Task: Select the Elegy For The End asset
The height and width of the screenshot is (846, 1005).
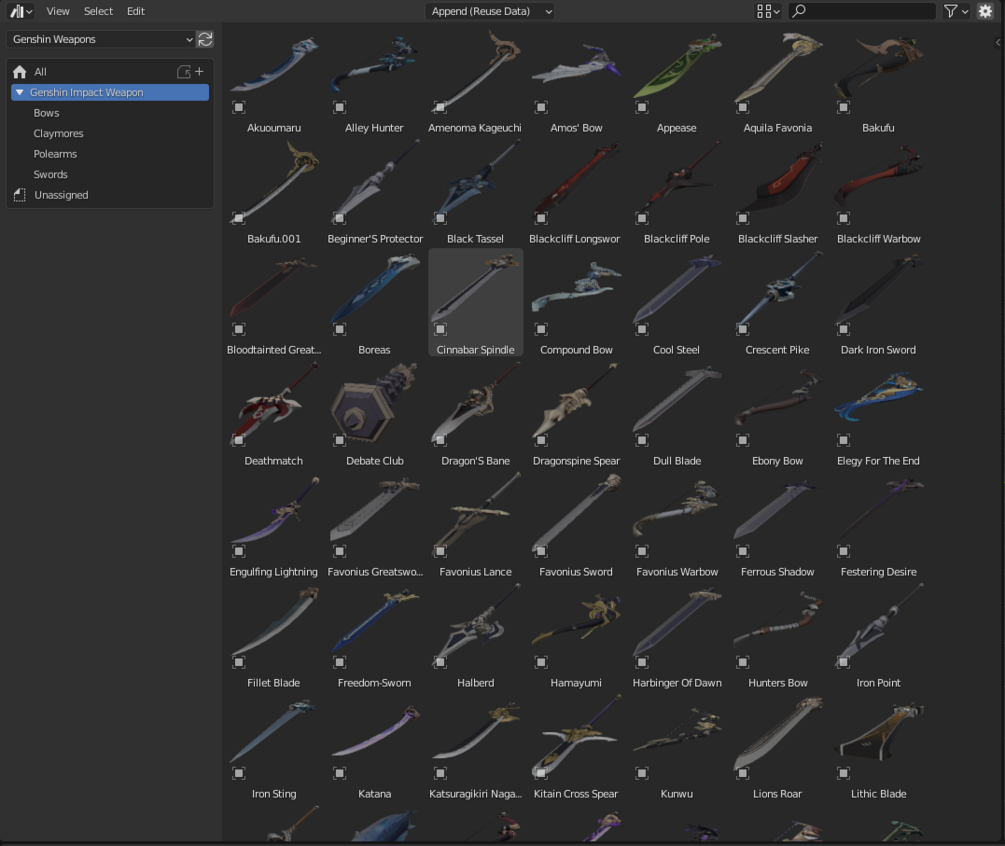Action: tap(878, 415)
